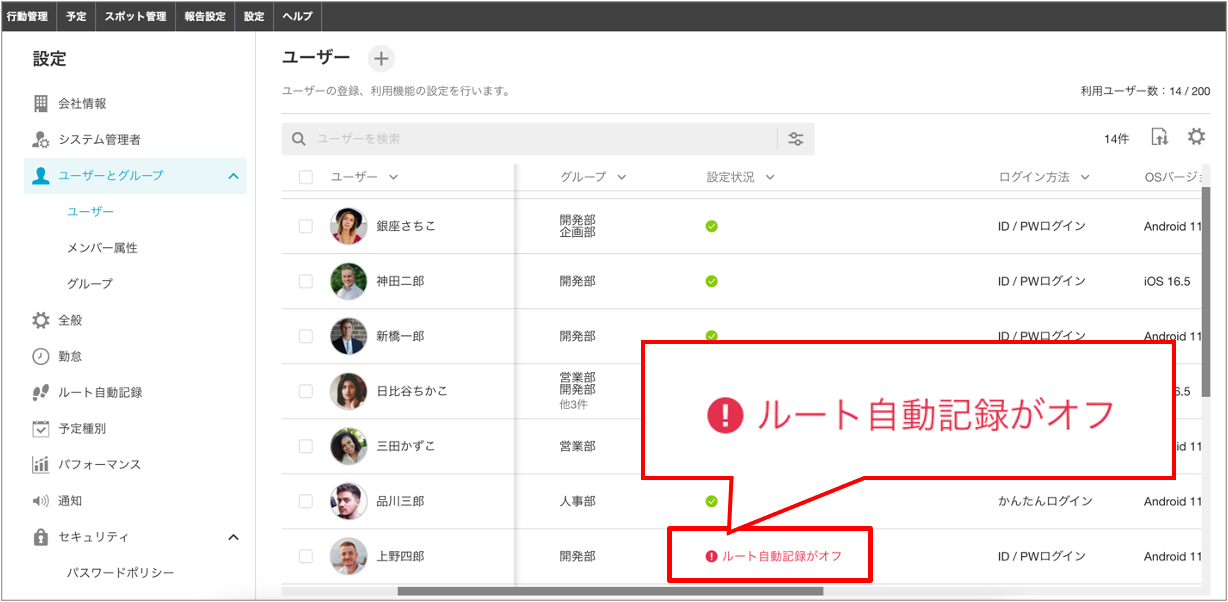Open 会社情報 building icon in sidebar
The image size is (1228, 602).
pyautogui.click(x=41, y=103)
